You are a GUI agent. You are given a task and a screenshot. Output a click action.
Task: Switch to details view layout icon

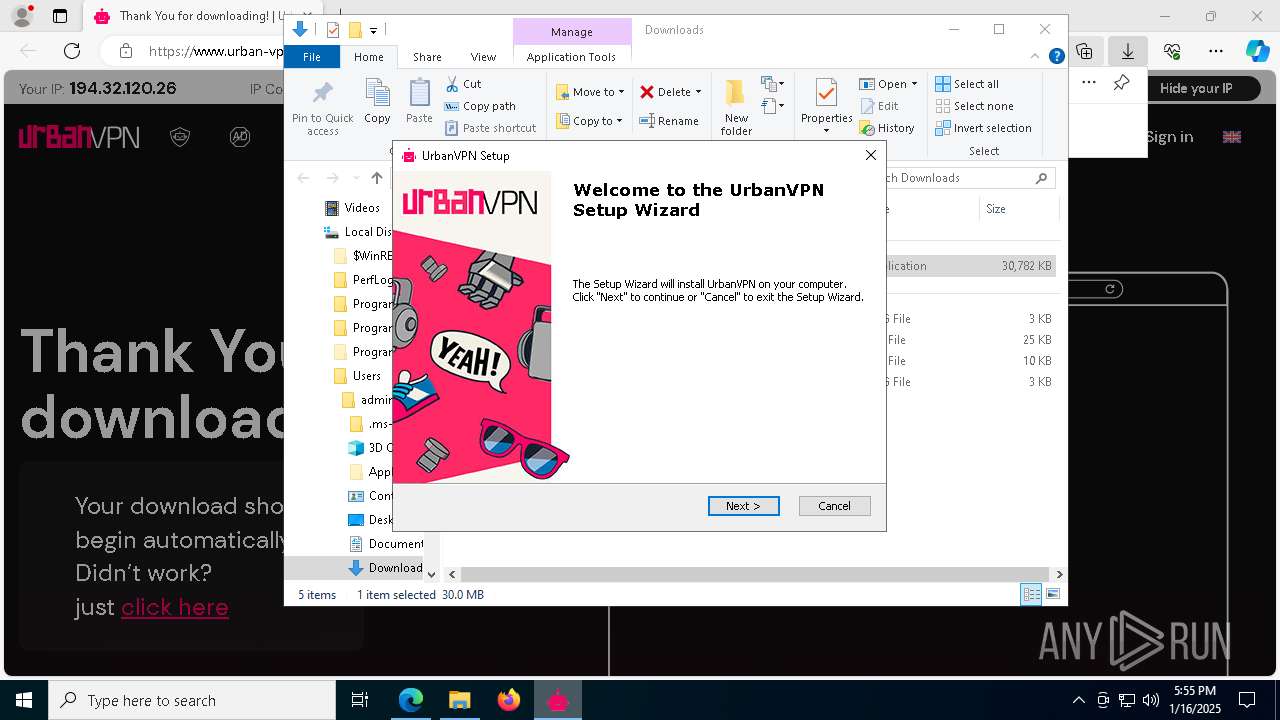click(x=1031, y=594)
